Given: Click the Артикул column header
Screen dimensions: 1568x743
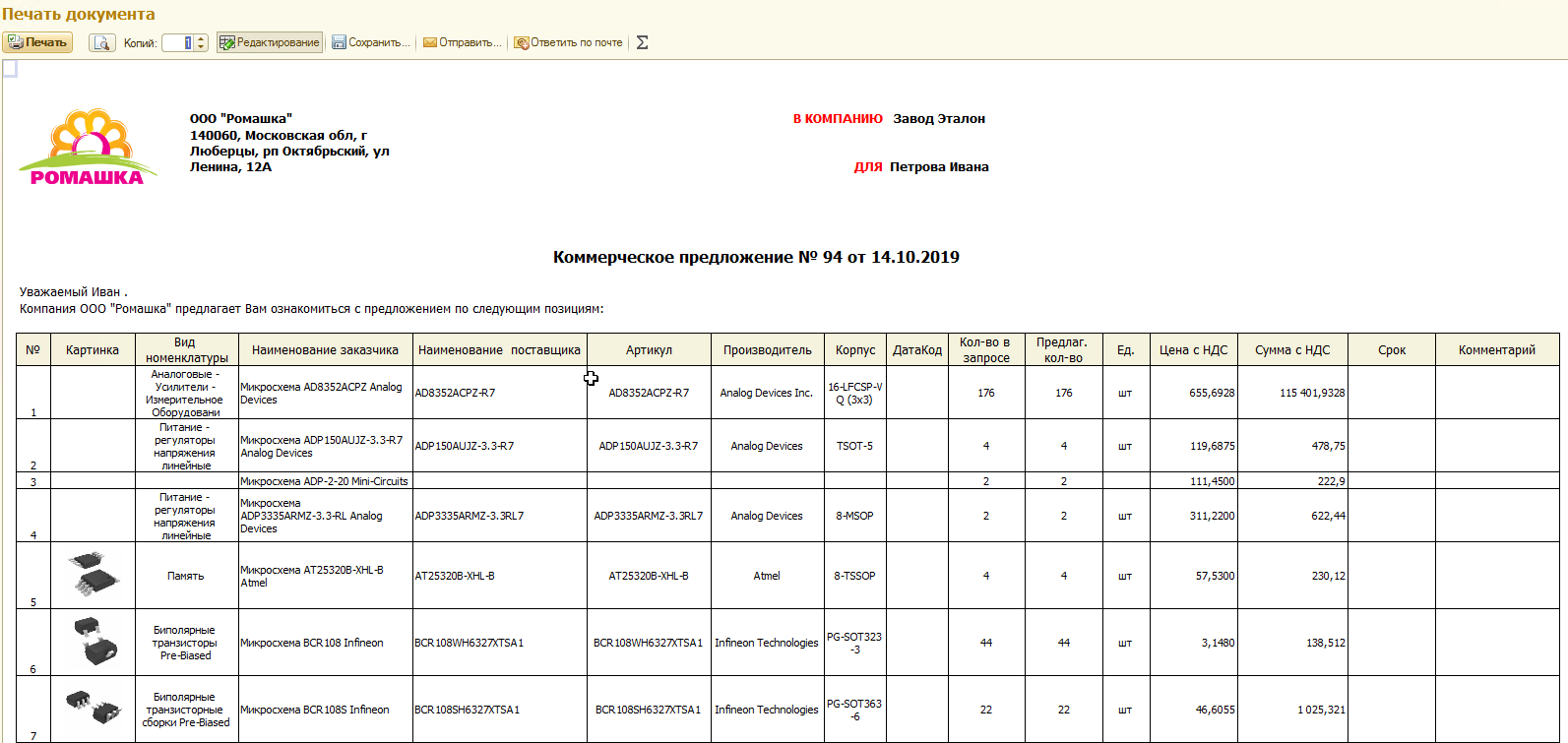Looking at the screenshot, I should pos(649,349).
